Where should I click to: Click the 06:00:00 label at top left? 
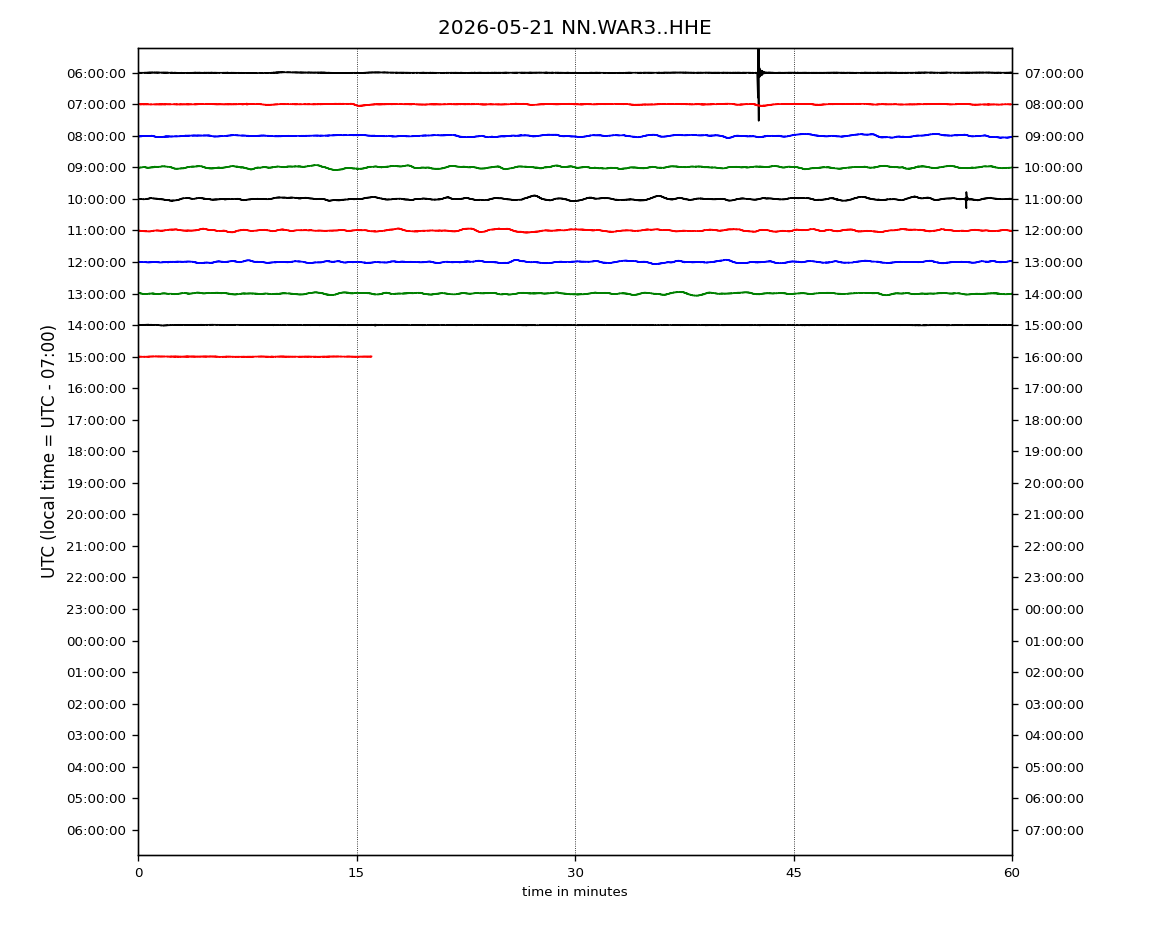click(x=96, y=73)
